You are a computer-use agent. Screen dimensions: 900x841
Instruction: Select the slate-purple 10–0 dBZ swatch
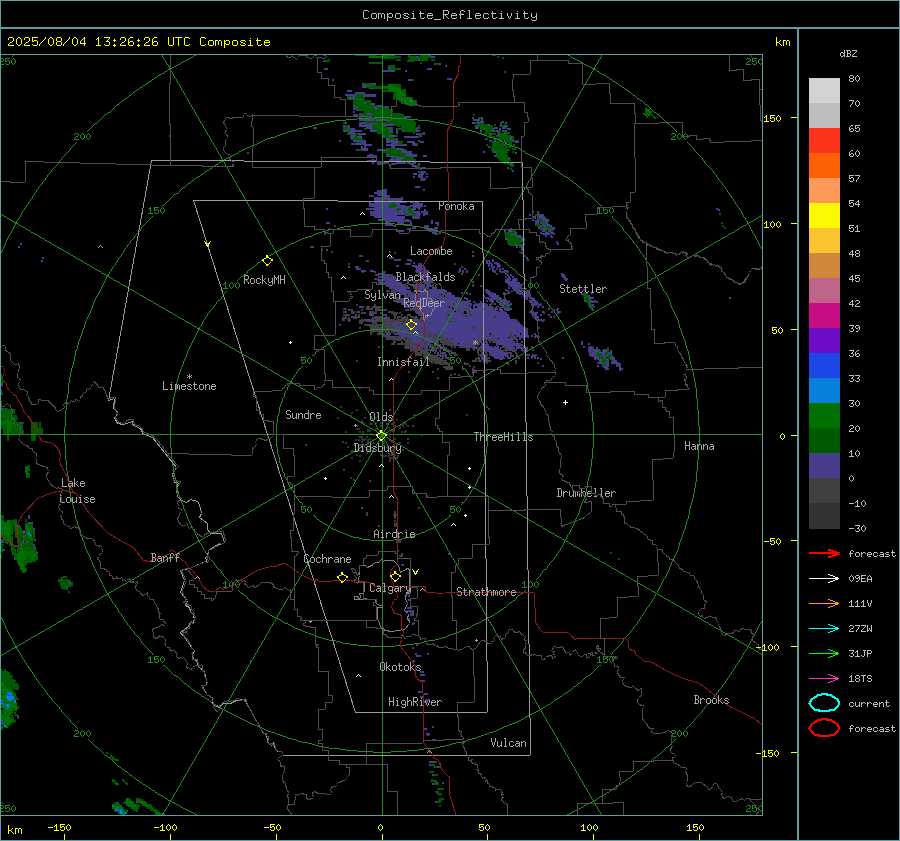coord(824,466)
